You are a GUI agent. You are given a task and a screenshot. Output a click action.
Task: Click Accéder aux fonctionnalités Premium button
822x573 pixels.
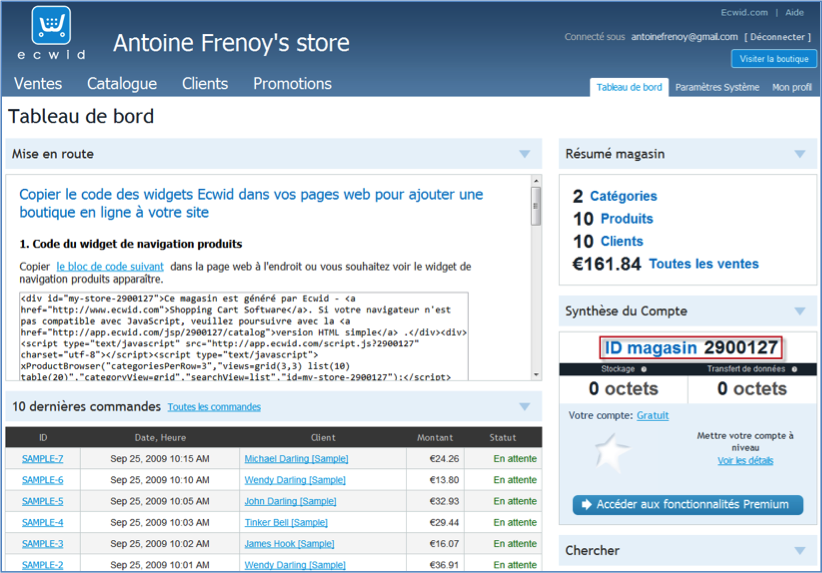[x=687, y=504]
